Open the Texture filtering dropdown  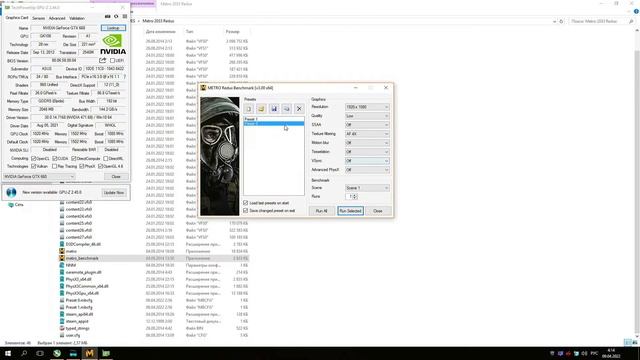367,134
